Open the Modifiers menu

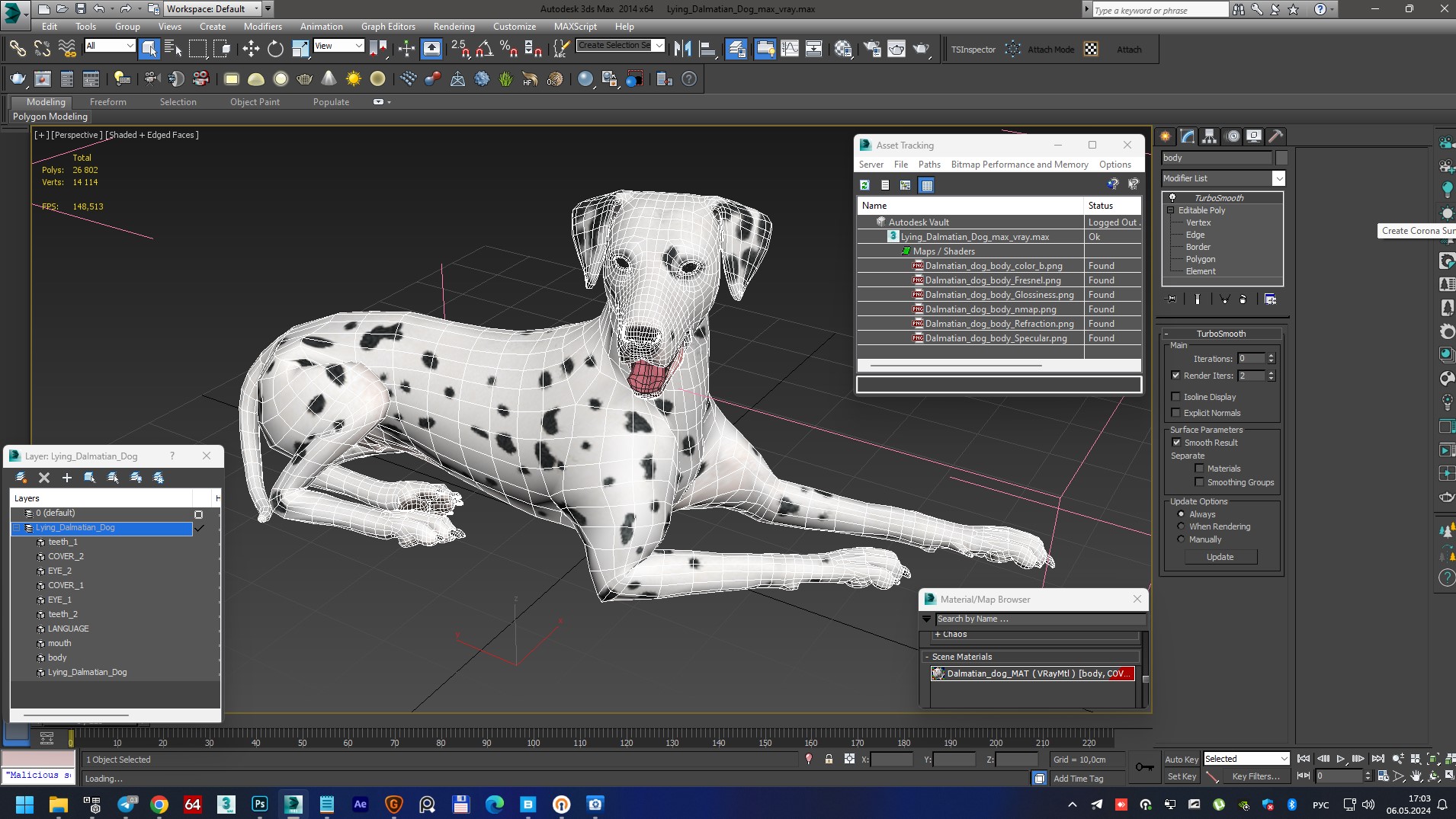click(262, 27)
